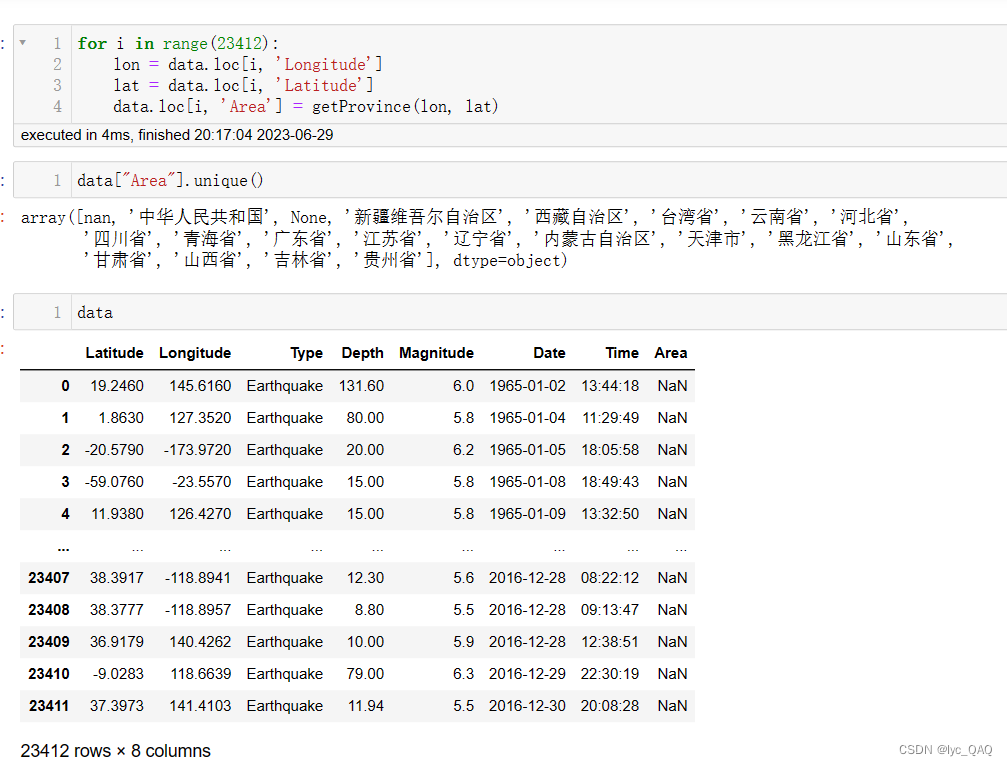
Task: Click longitude value -173.9720
Action: tap(197, 450)
